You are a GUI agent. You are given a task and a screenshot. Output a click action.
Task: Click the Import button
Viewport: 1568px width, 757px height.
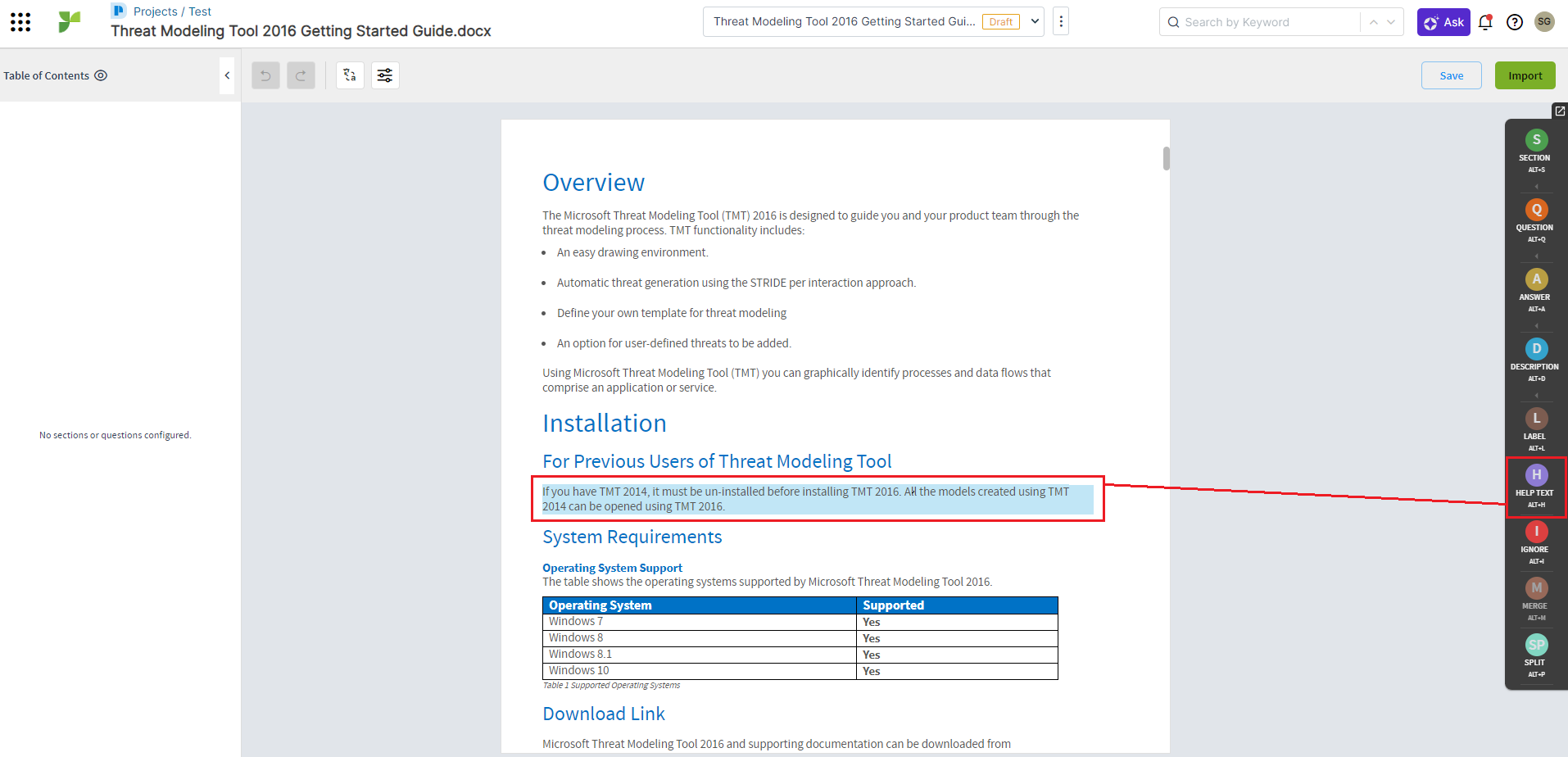pyautogui.click(x=1525, y=75)
